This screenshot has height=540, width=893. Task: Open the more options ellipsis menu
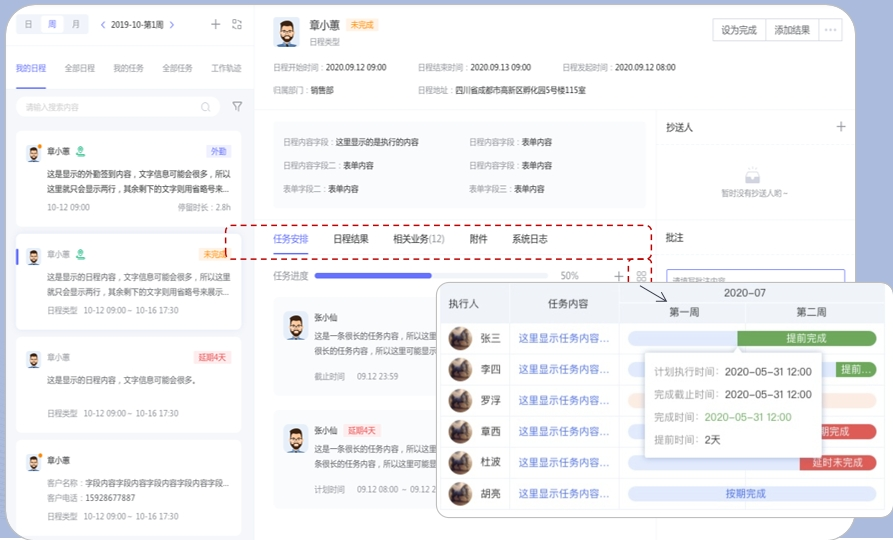(830, 30)
